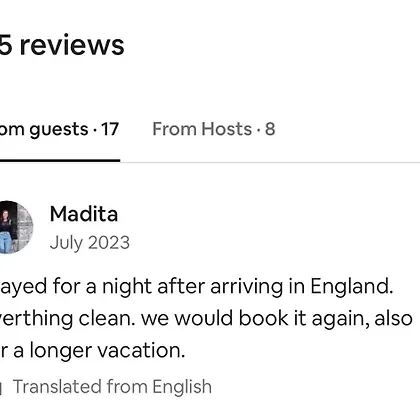Click the gray divider line below the tabs
420x420 pixels.
(270, 162)
